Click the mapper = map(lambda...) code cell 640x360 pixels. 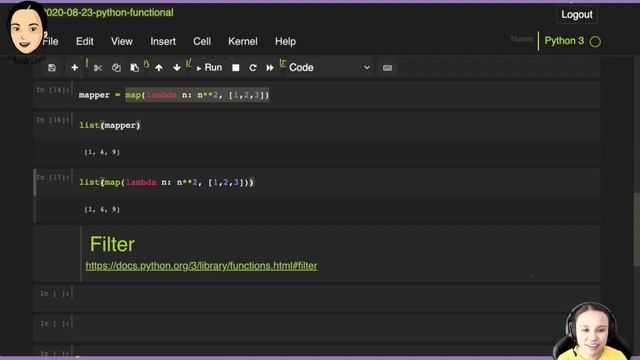[339, 95]
